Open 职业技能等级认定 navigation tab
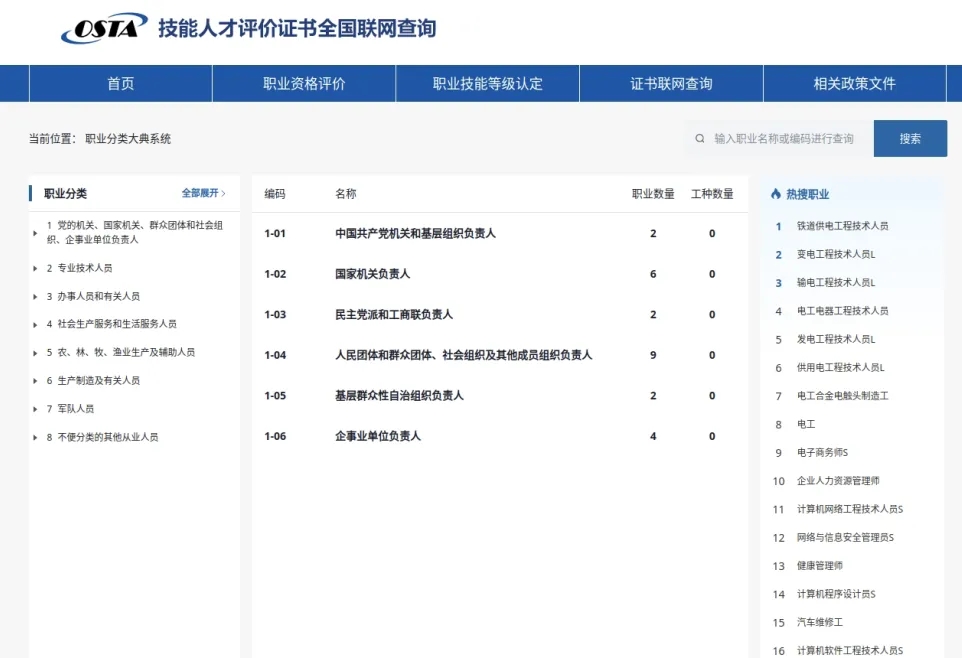Viewport: 962px width, 658px height. tap(487, 84)
